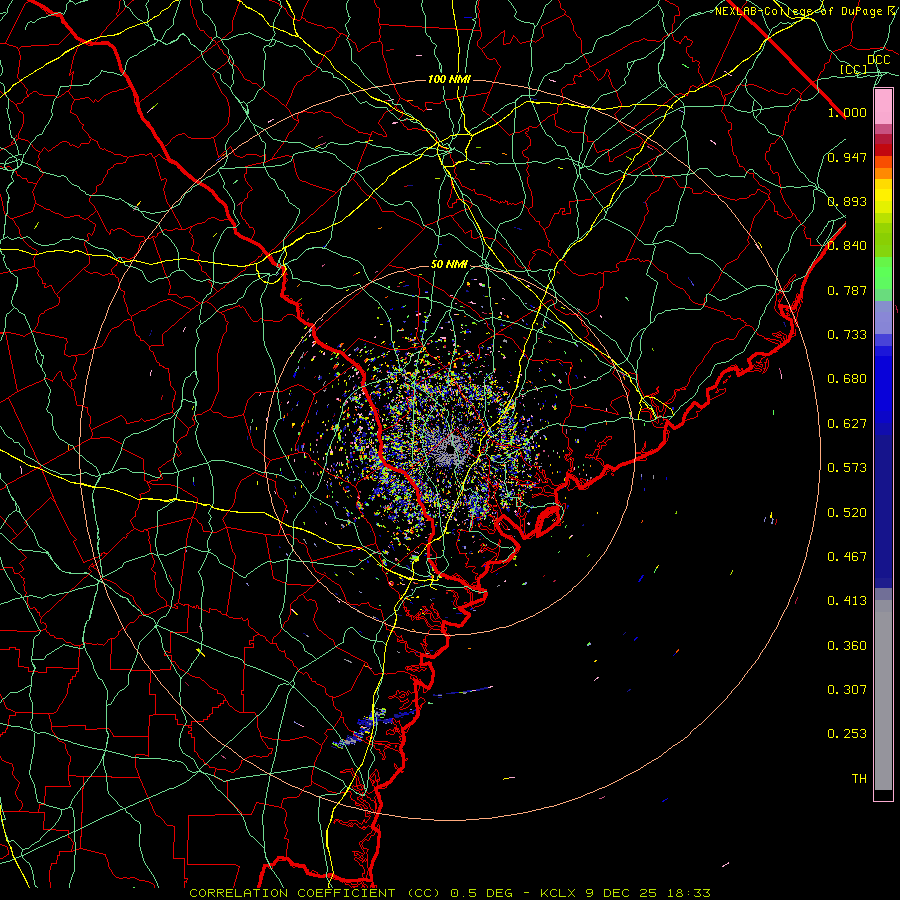Screen dimensions: 900x900
Task: Click the TH threshold label on the scale
Action: (859, 779)
